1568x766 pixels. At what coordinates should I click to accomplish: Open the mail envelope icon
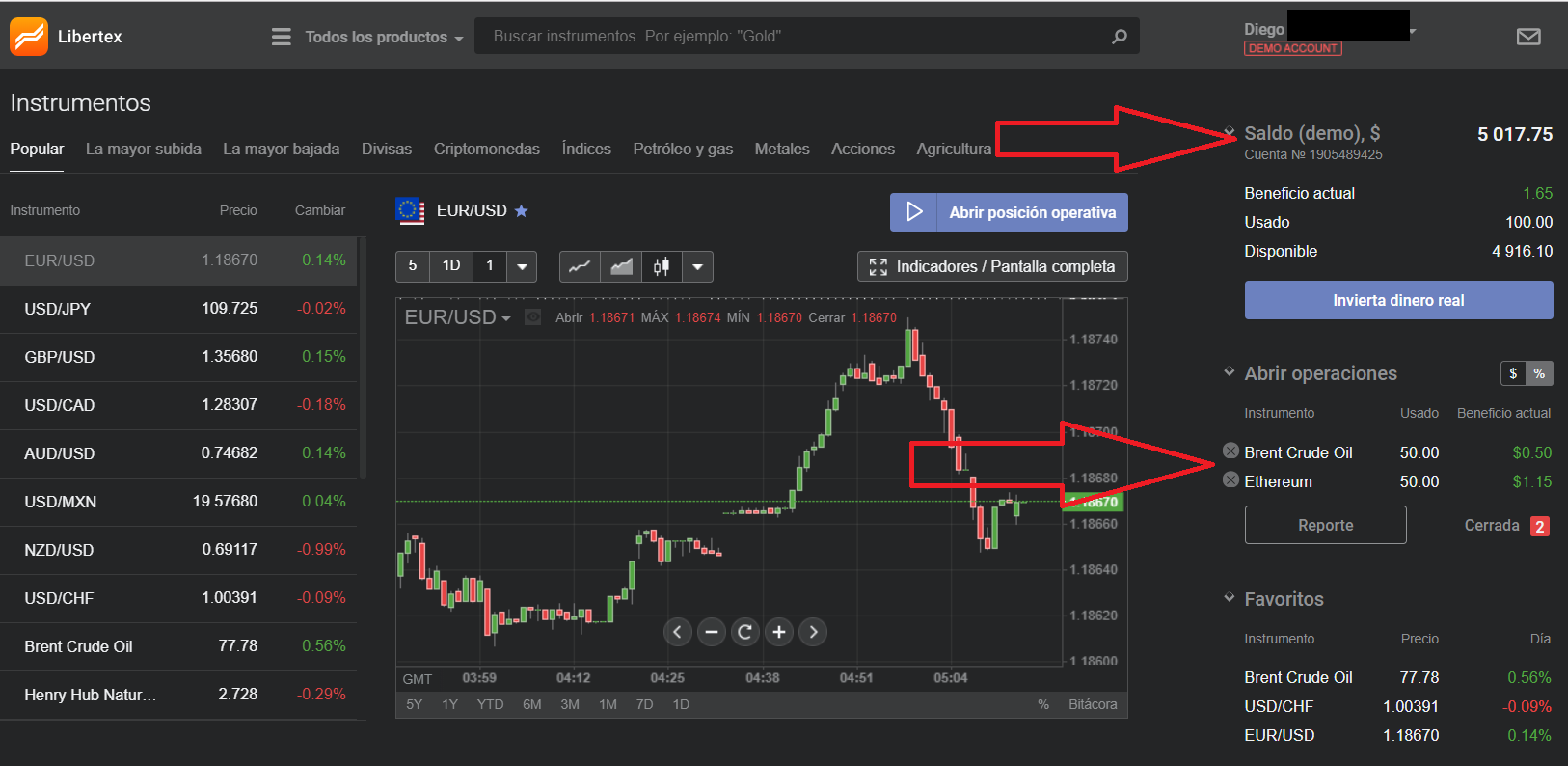(x=1528, y=37)
